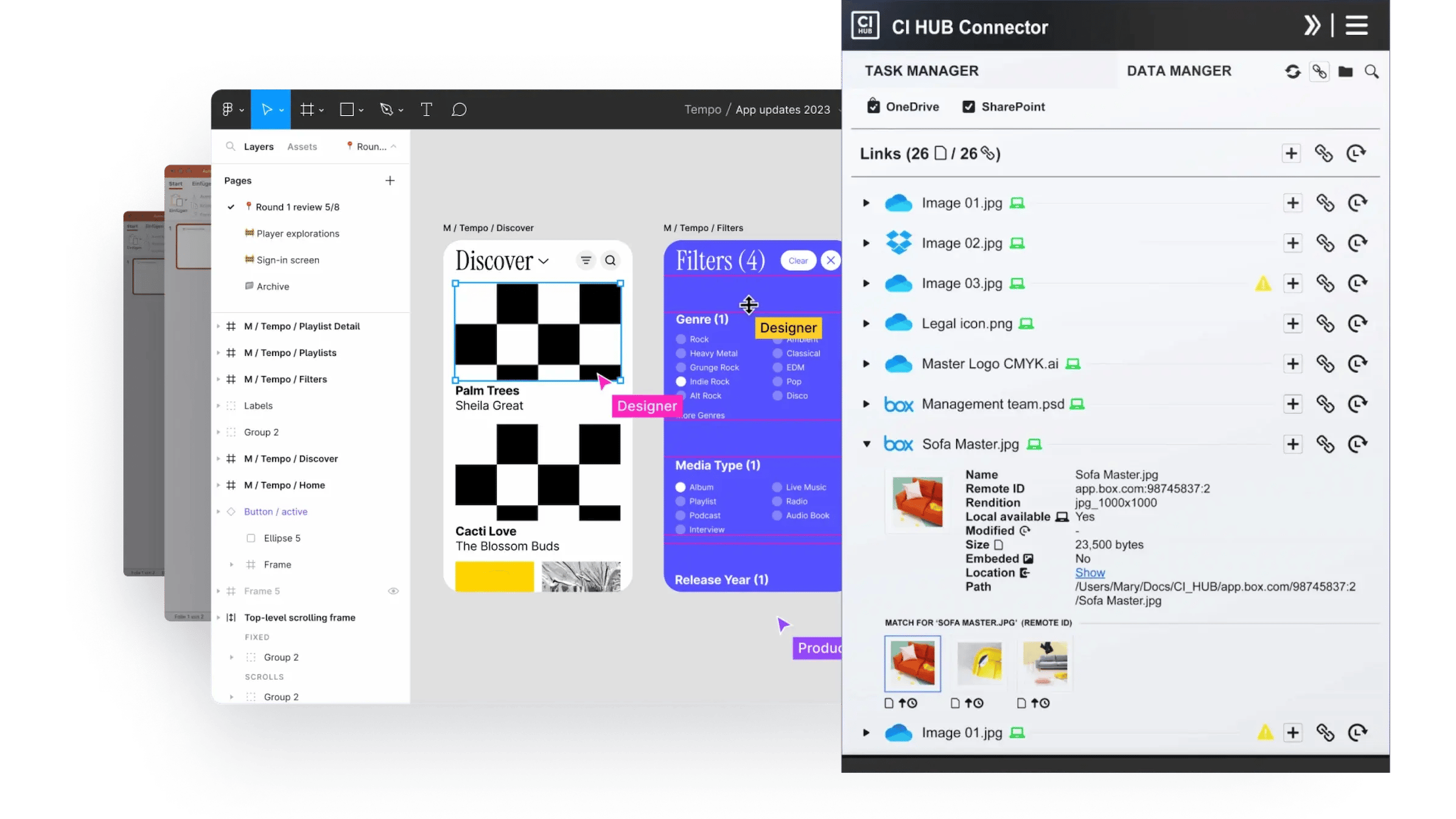Close the Filters screen with X
The image size is (1456, 819).
coord(831,261)
